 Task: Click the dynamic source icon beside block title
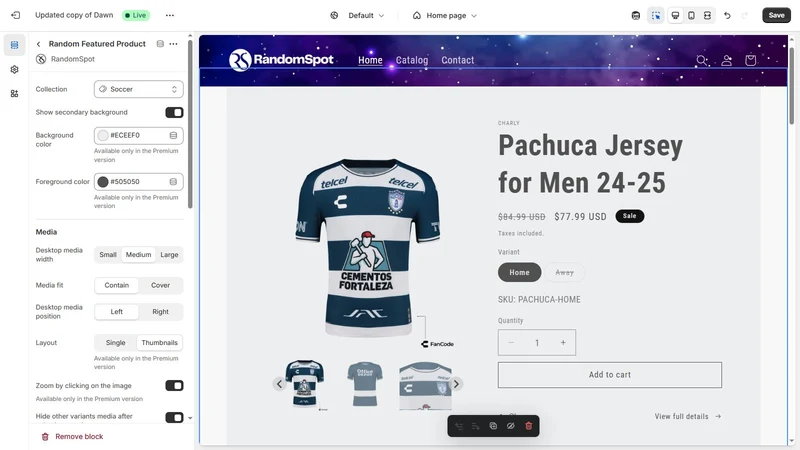click(160, 44)
